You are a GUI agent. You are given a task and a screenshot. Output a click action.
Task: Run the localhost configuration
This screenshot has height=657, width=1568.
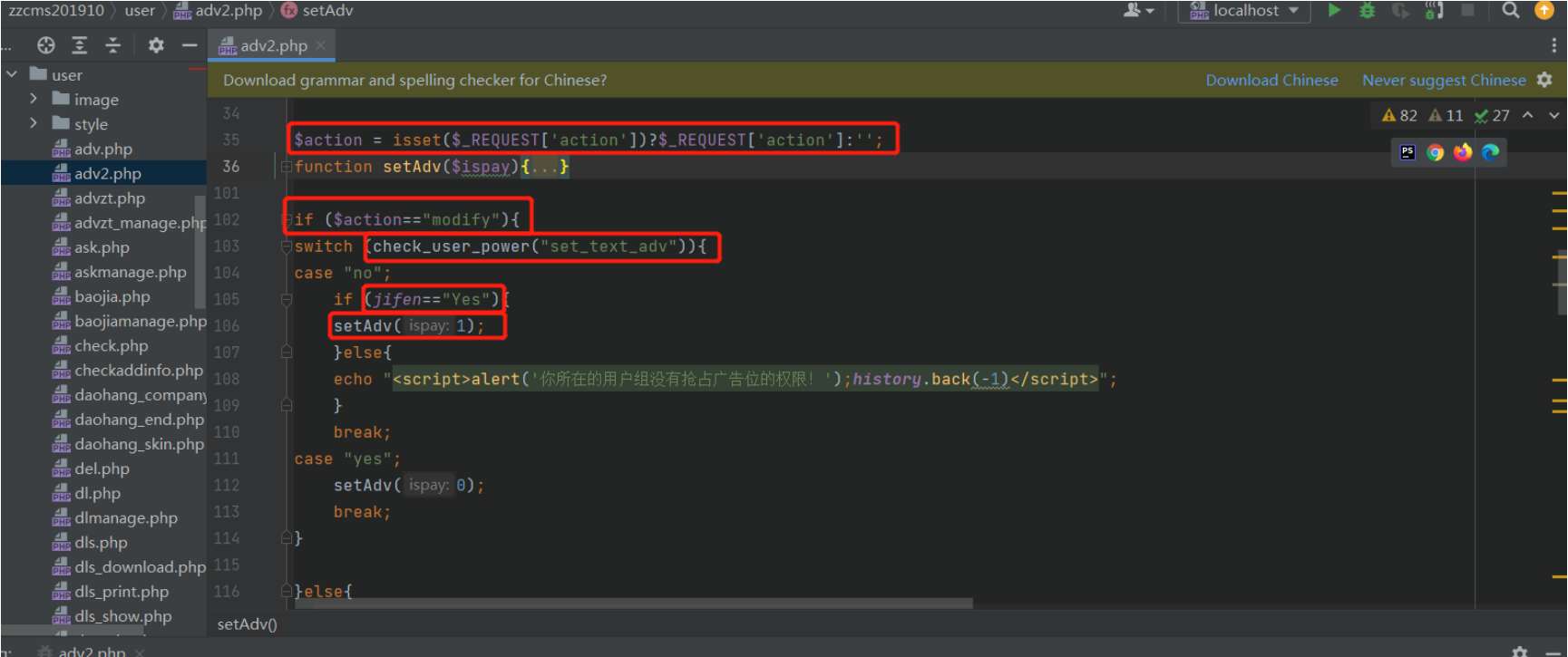(1334, 11)
